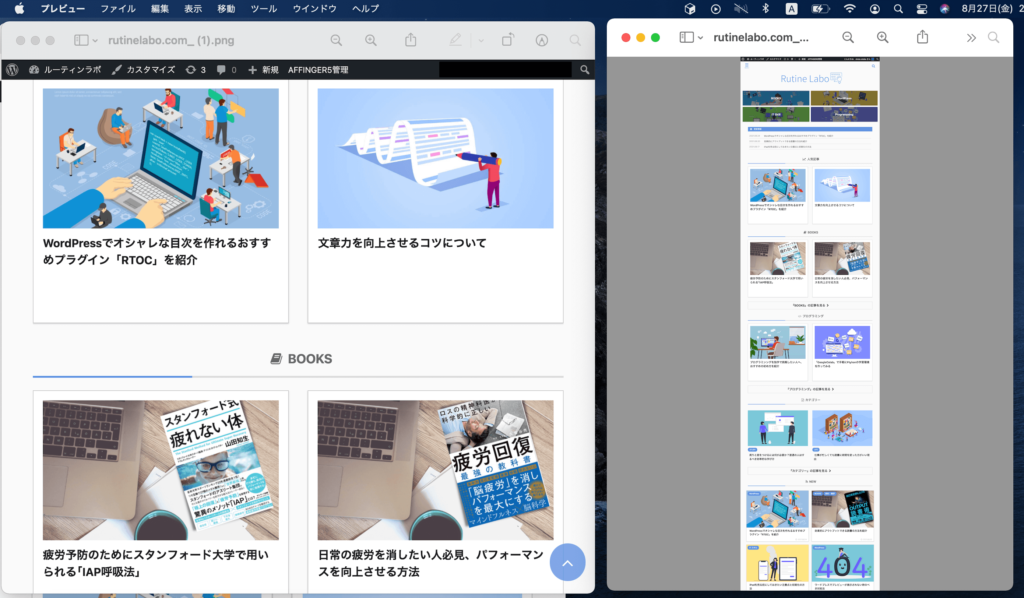Screen dimensions: 1024x598
Task: Open the ツール menu in the menu bar
Action: click(264, 8)
